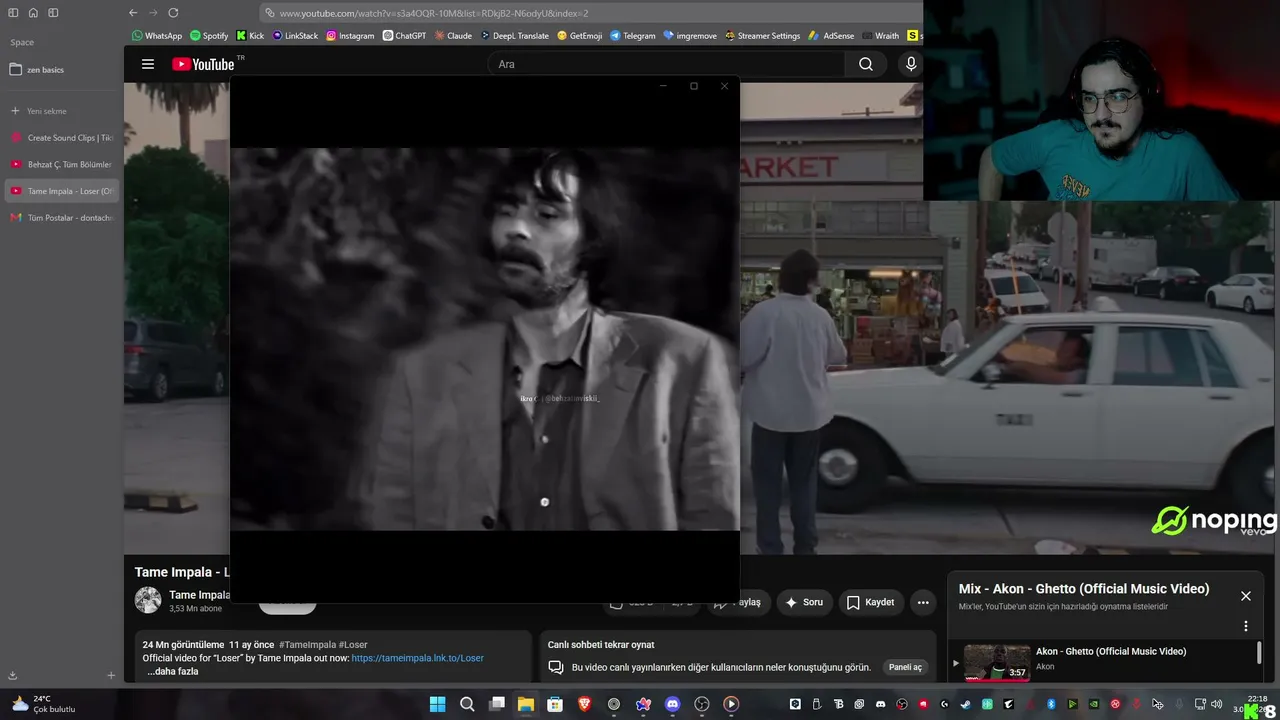The image size is (1280, 720).
Task: Open the Tame Impala channel avatar
Action: click(148, 600)
